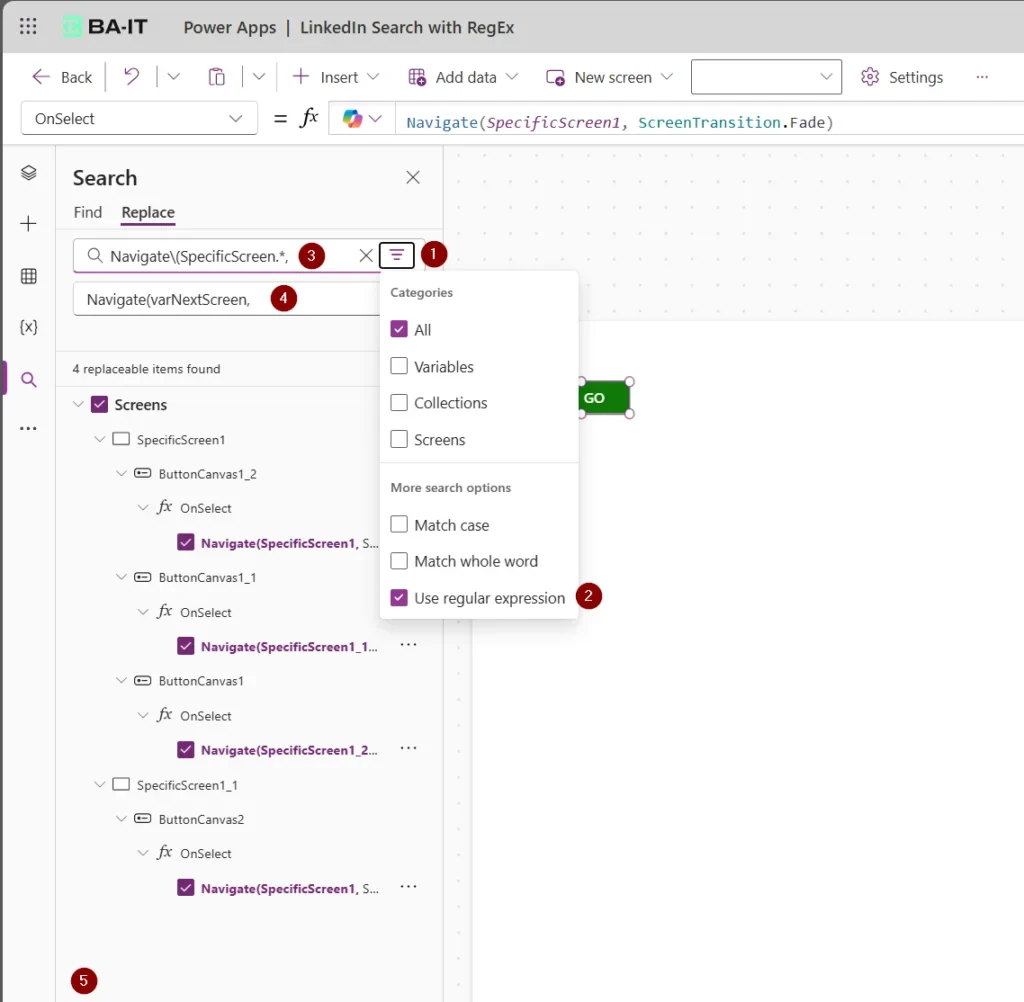
Task: Open the Insert plus icon in sidebar
Action: point(28,223)
